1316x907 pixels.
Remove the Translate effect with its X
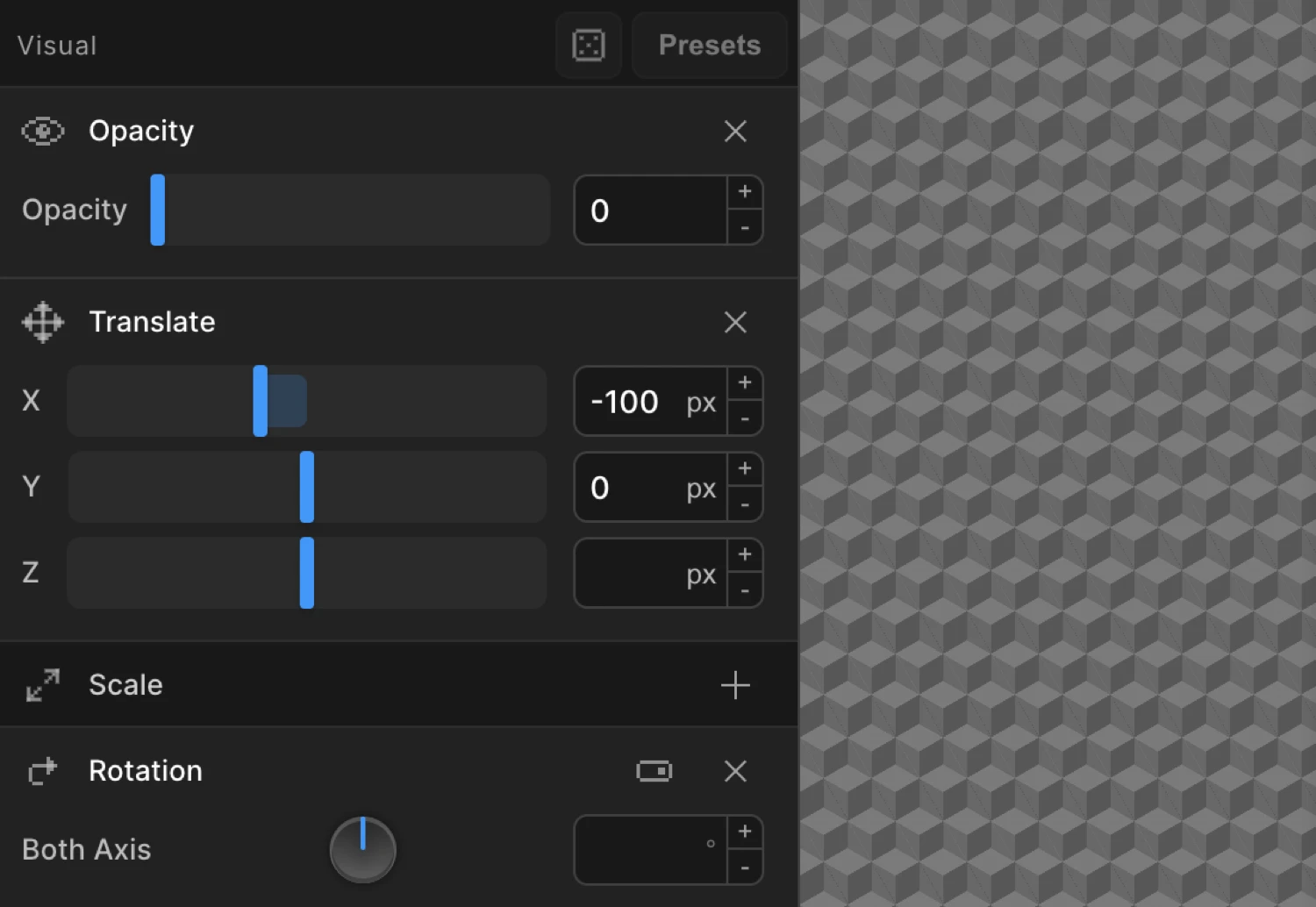(735, 322)
